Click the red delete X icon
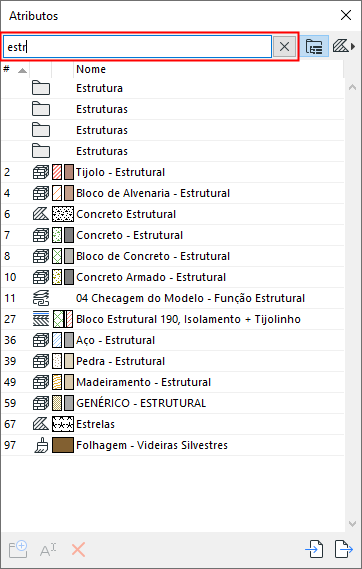The image size is (362, 569). (78, 550)
